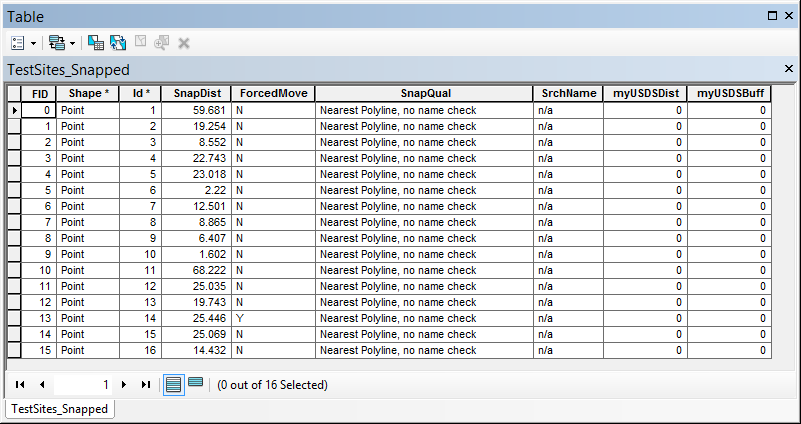Select row with FID 0 via row selector
This screenshot has width=801, height=424.
(x=14, y=110)
